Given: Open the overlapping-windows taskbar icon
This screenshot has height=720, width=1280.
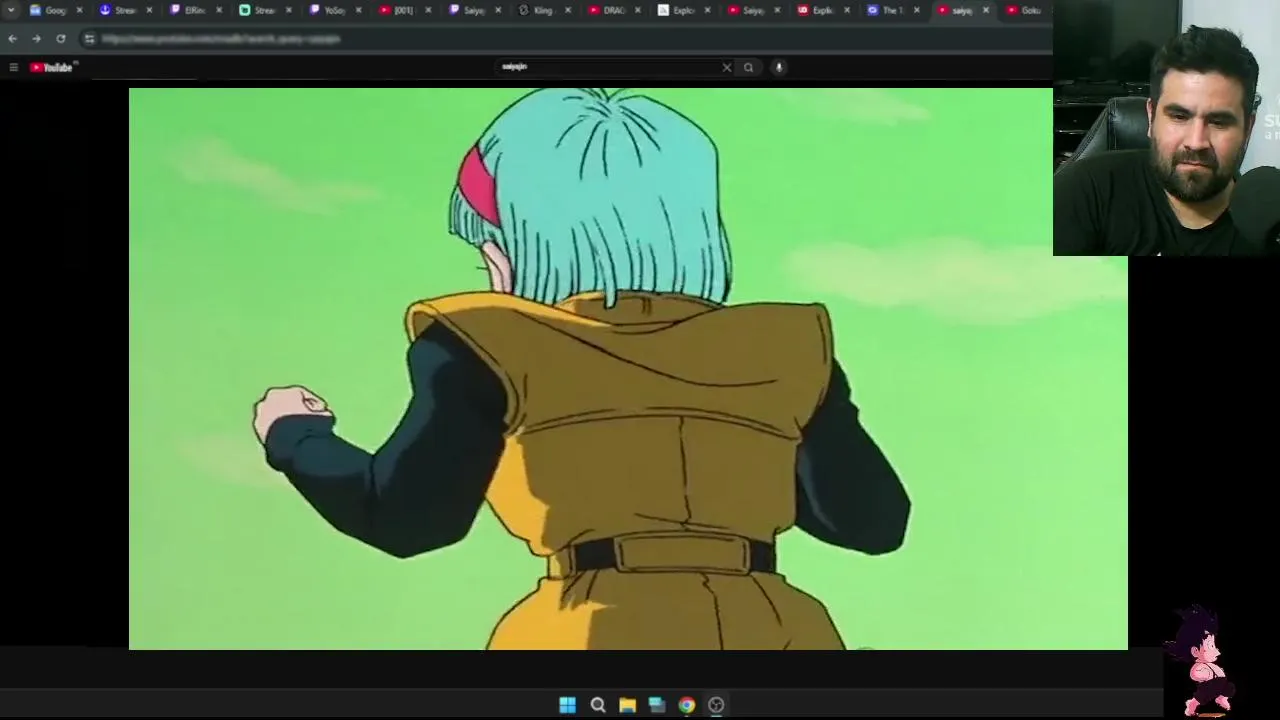Looking at the screenshot, I should pyautogui.click(x=657, y=705).
